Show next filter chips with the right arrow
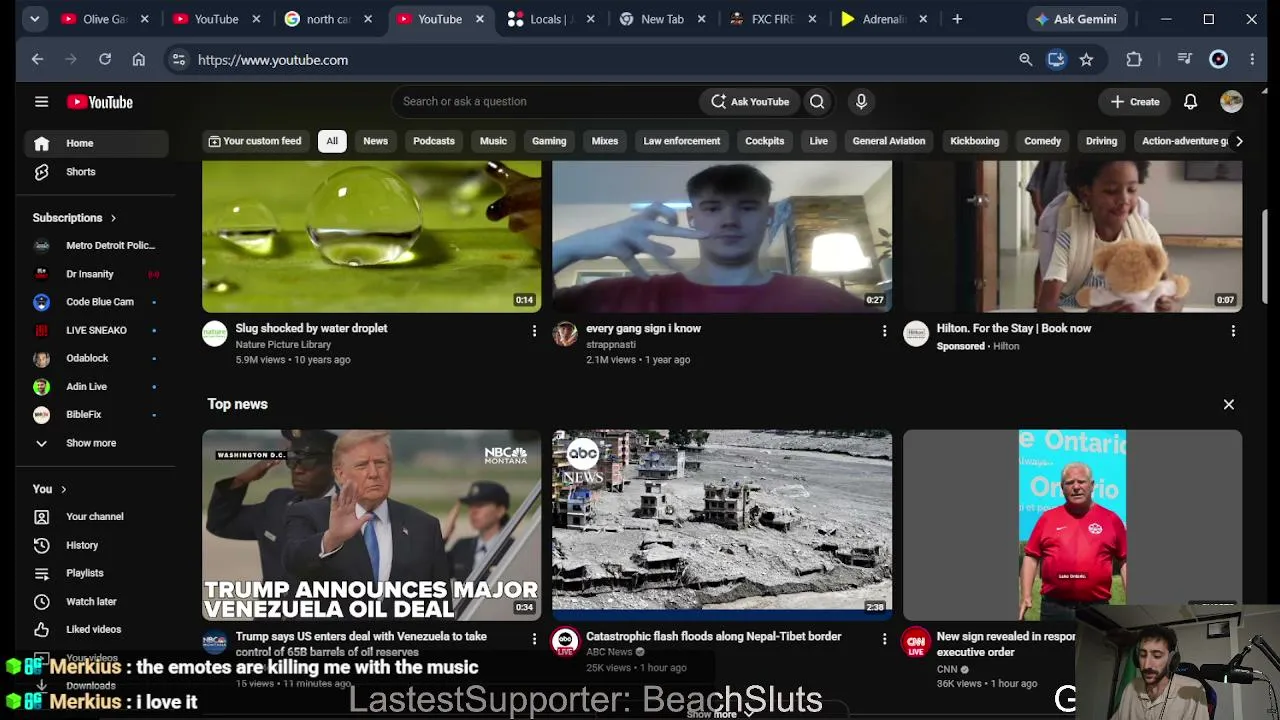 pyautogui.click(x=1239, y=141)
